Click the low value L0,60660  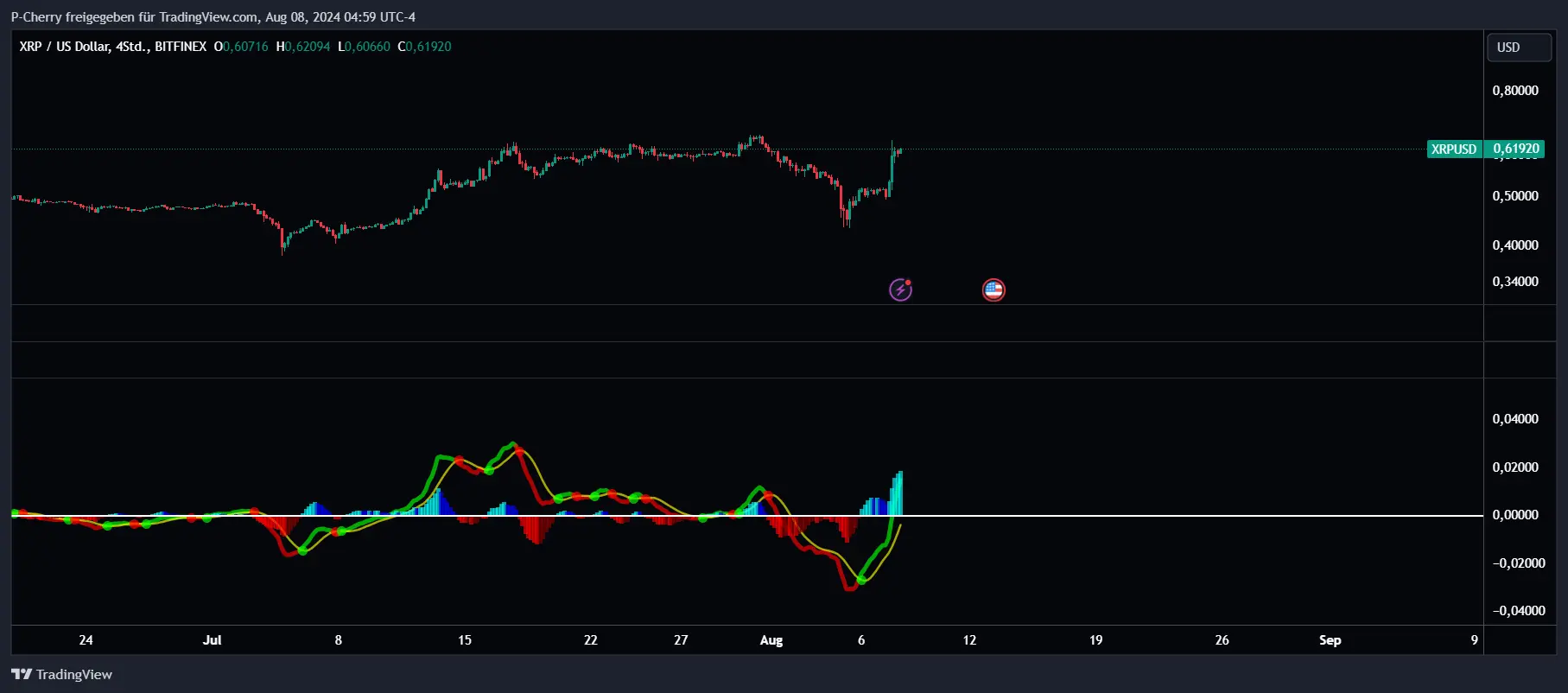click(x=364, y=47)
